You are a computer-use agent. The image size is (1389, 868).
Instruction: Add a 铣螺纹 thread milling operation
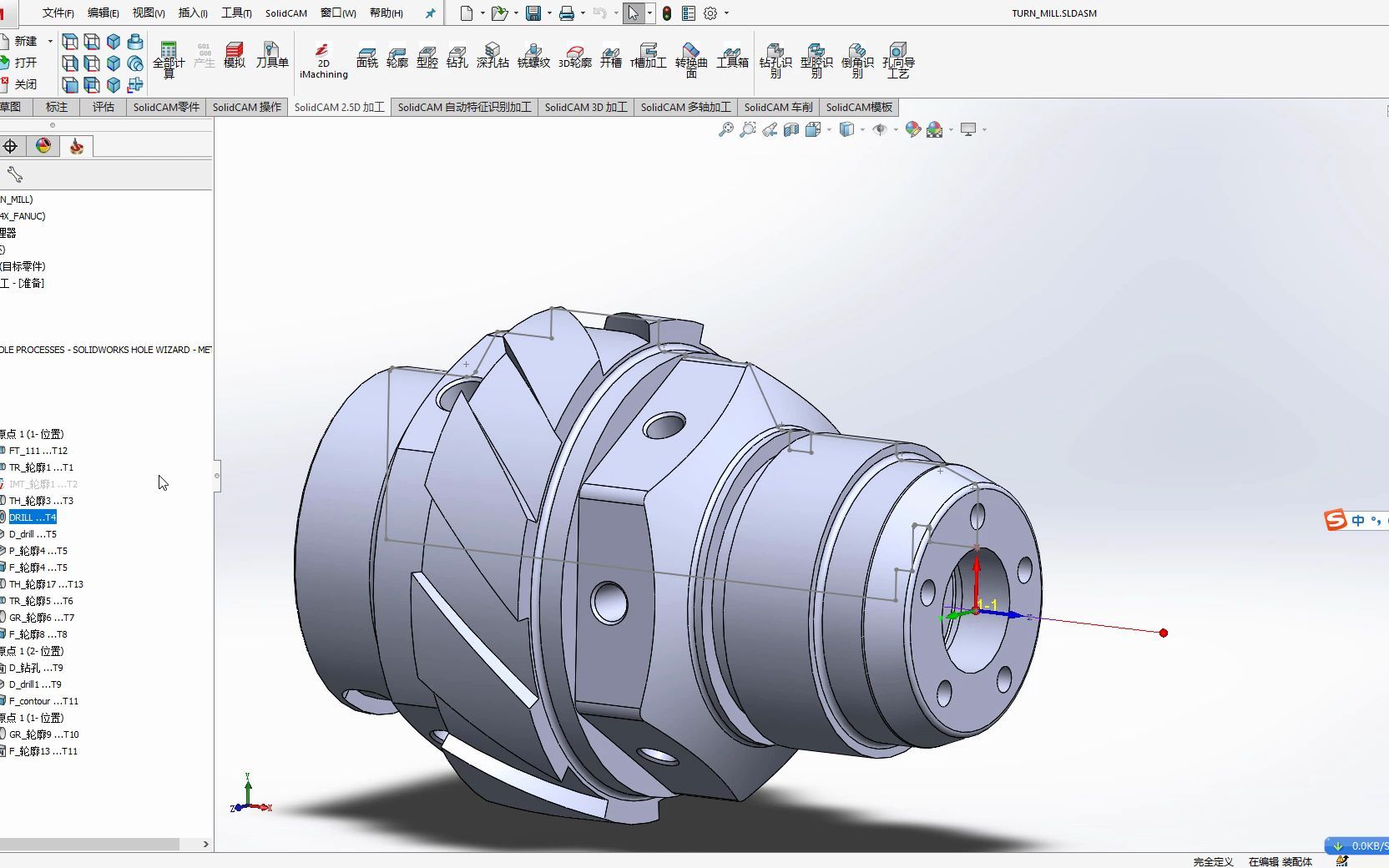(x=533, y=55)
